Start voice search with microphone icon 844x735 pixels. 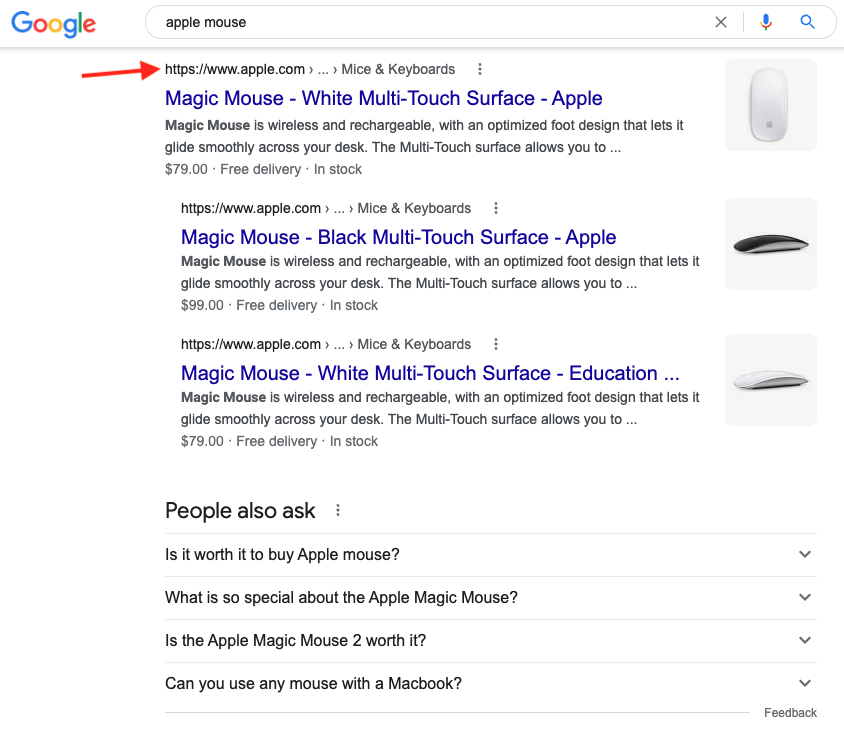(766, 22)
